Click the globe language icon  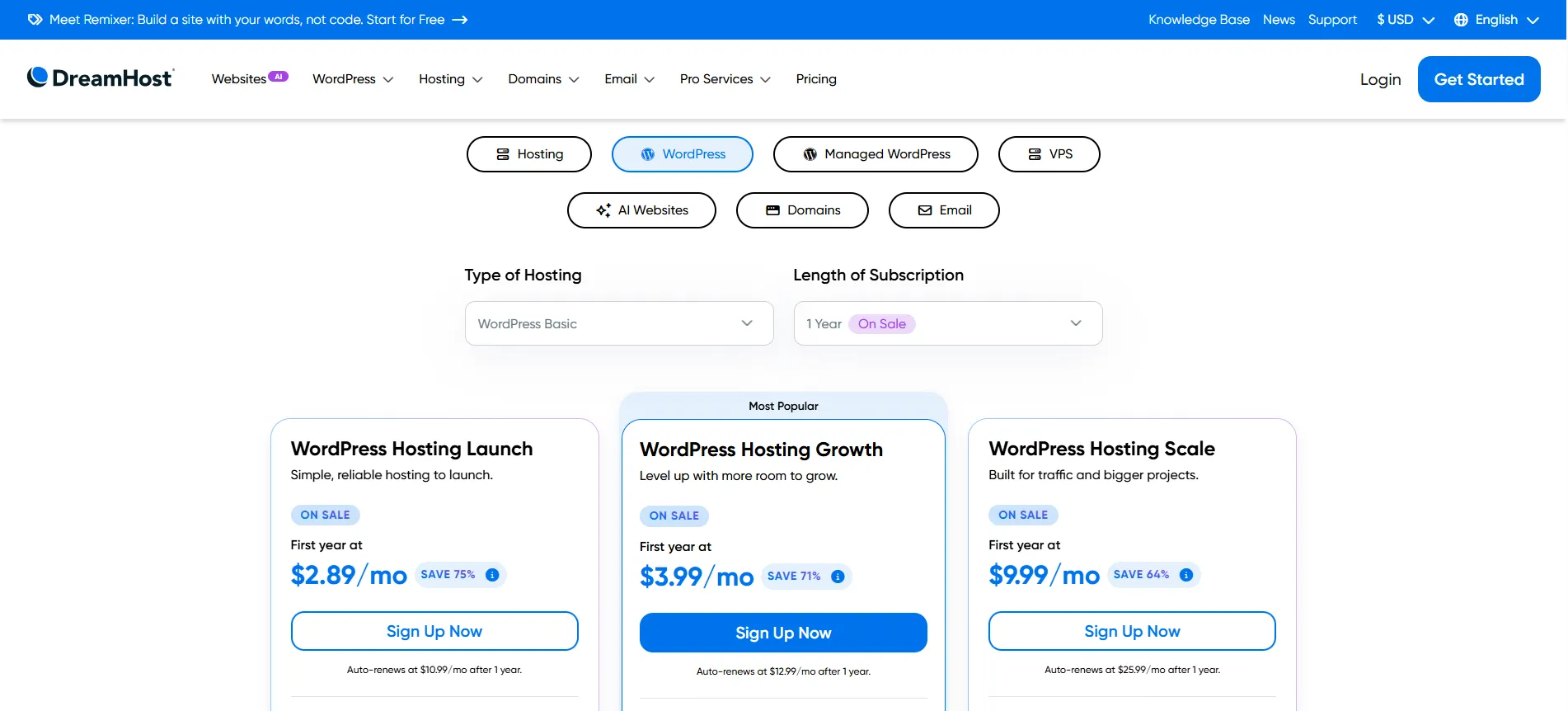[1461, 20]
